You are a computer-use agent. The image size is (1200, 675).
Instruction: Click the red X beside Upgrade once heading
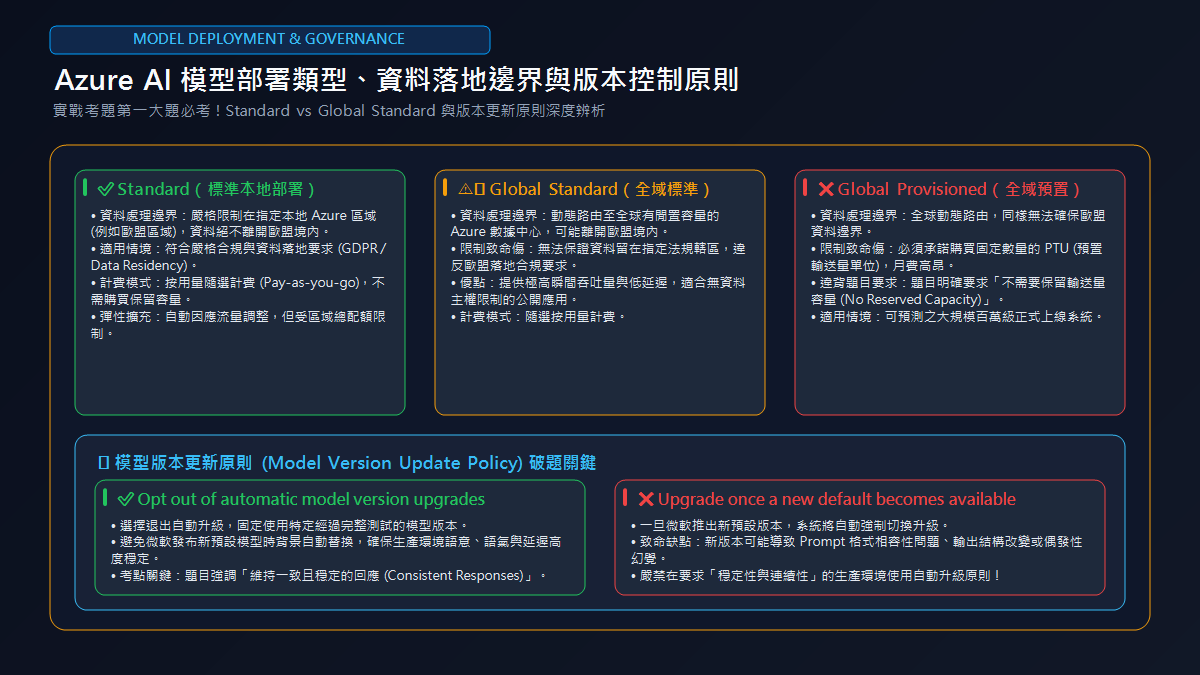(x=646, y=499)
